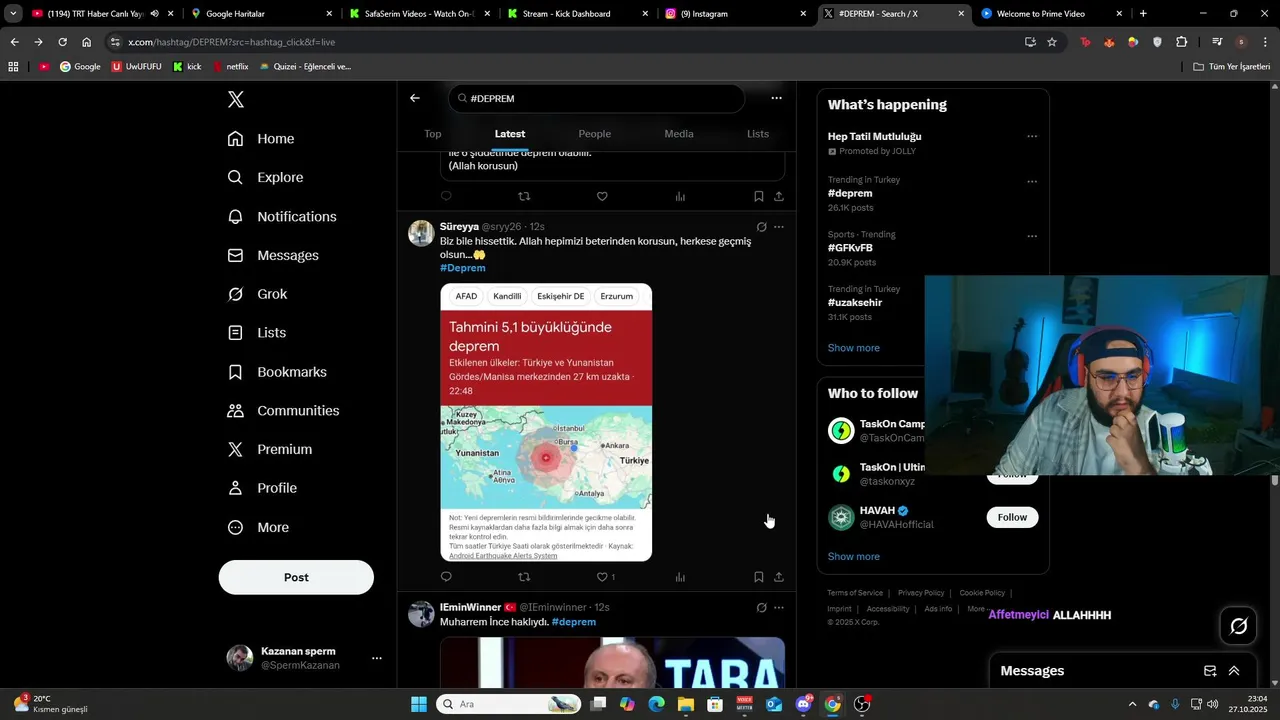Open the Privacy Policy footer link

pos(921,593)
